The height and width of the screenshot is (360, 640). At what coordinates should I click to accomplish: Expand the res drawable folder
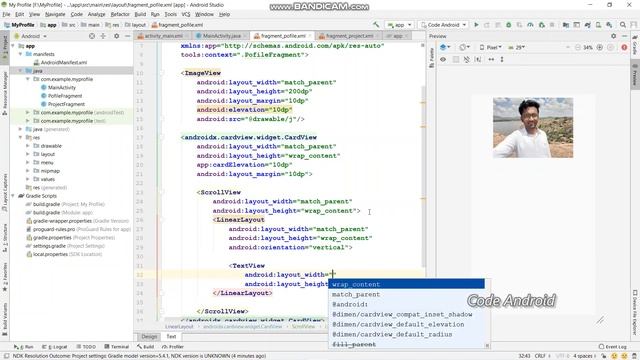(28, 146)
